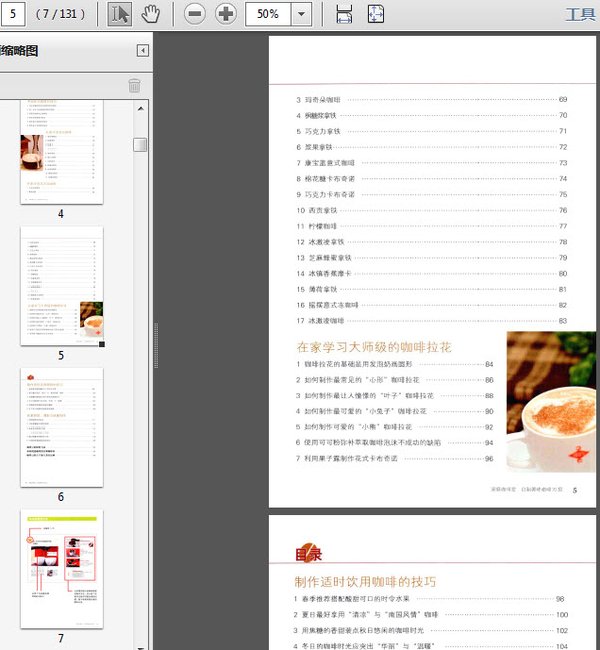Click the 缩略图 panel title
The width and height of the screenshot is (600, 650).
point(19,51)
